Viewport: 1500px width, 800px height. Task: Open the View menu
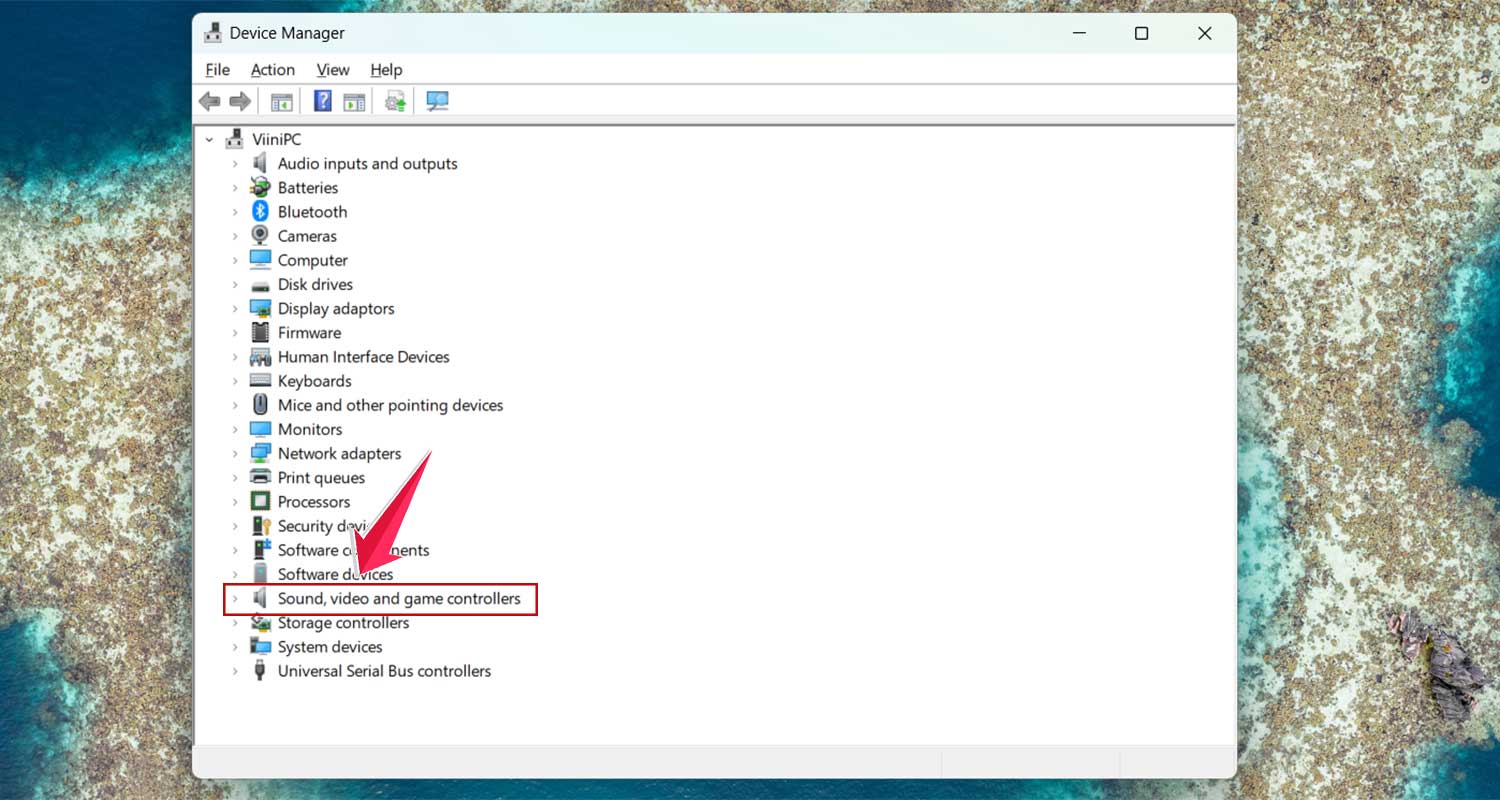click(x=333, y=69)
